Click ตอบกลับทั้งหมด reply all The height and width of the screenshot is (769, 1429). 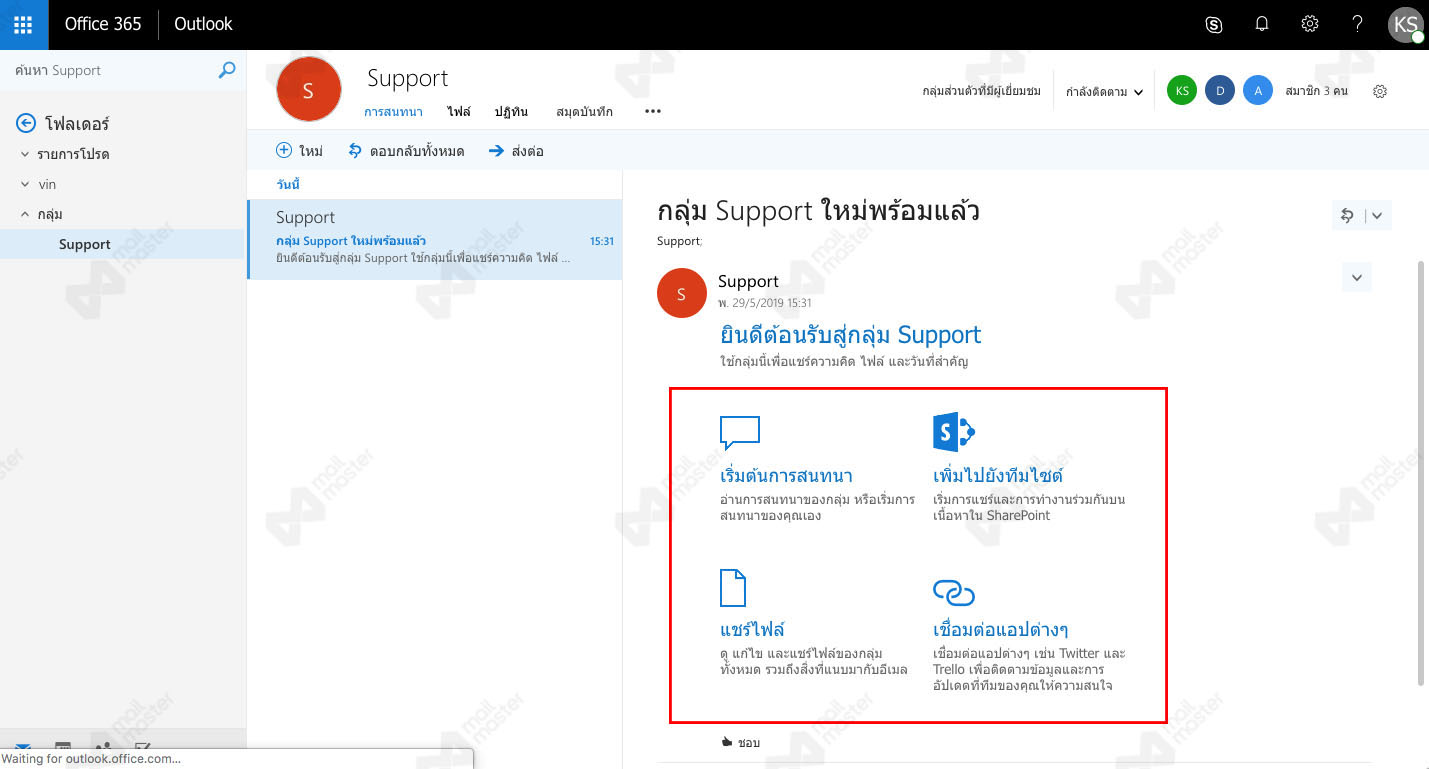(x=405, y=151)
